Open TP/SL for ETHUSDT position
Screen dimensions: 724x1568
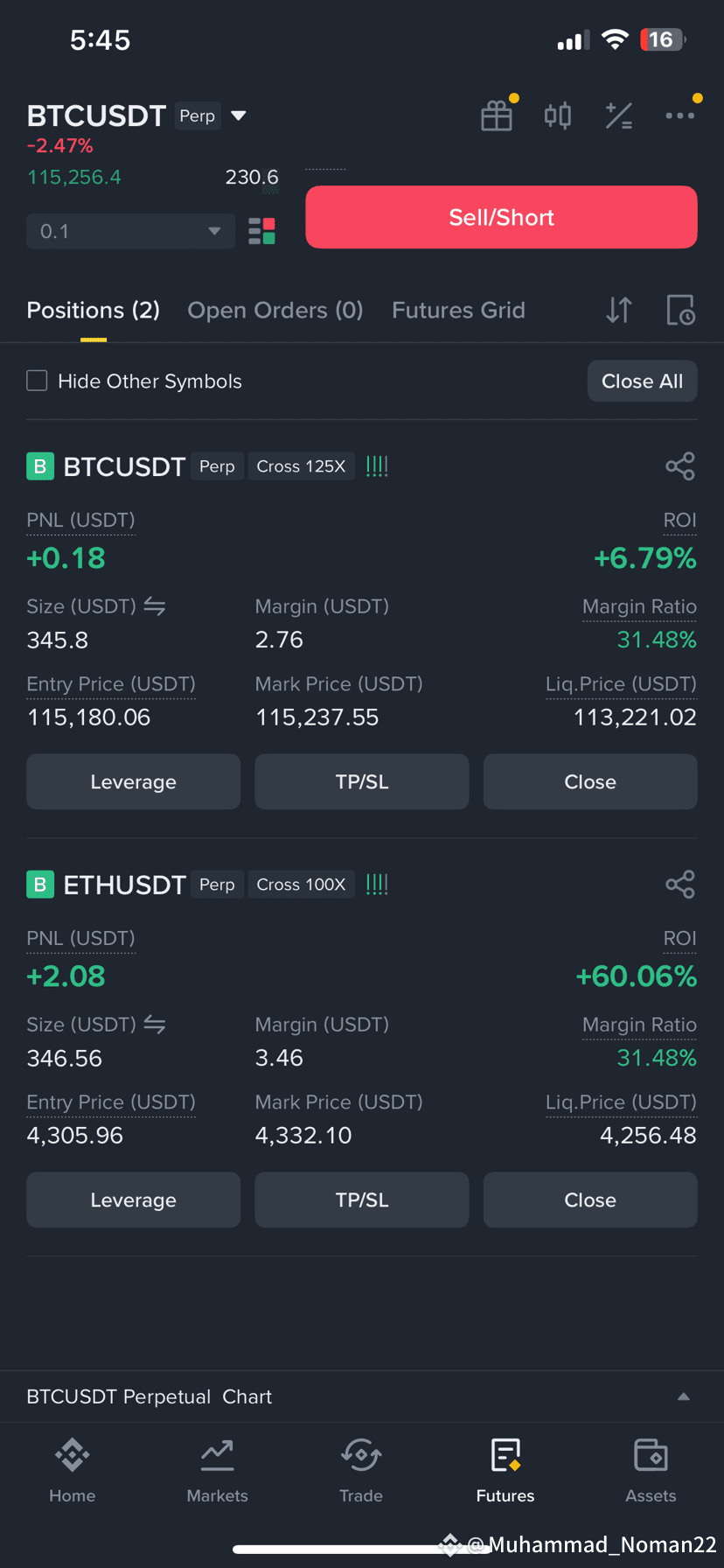362,1200
